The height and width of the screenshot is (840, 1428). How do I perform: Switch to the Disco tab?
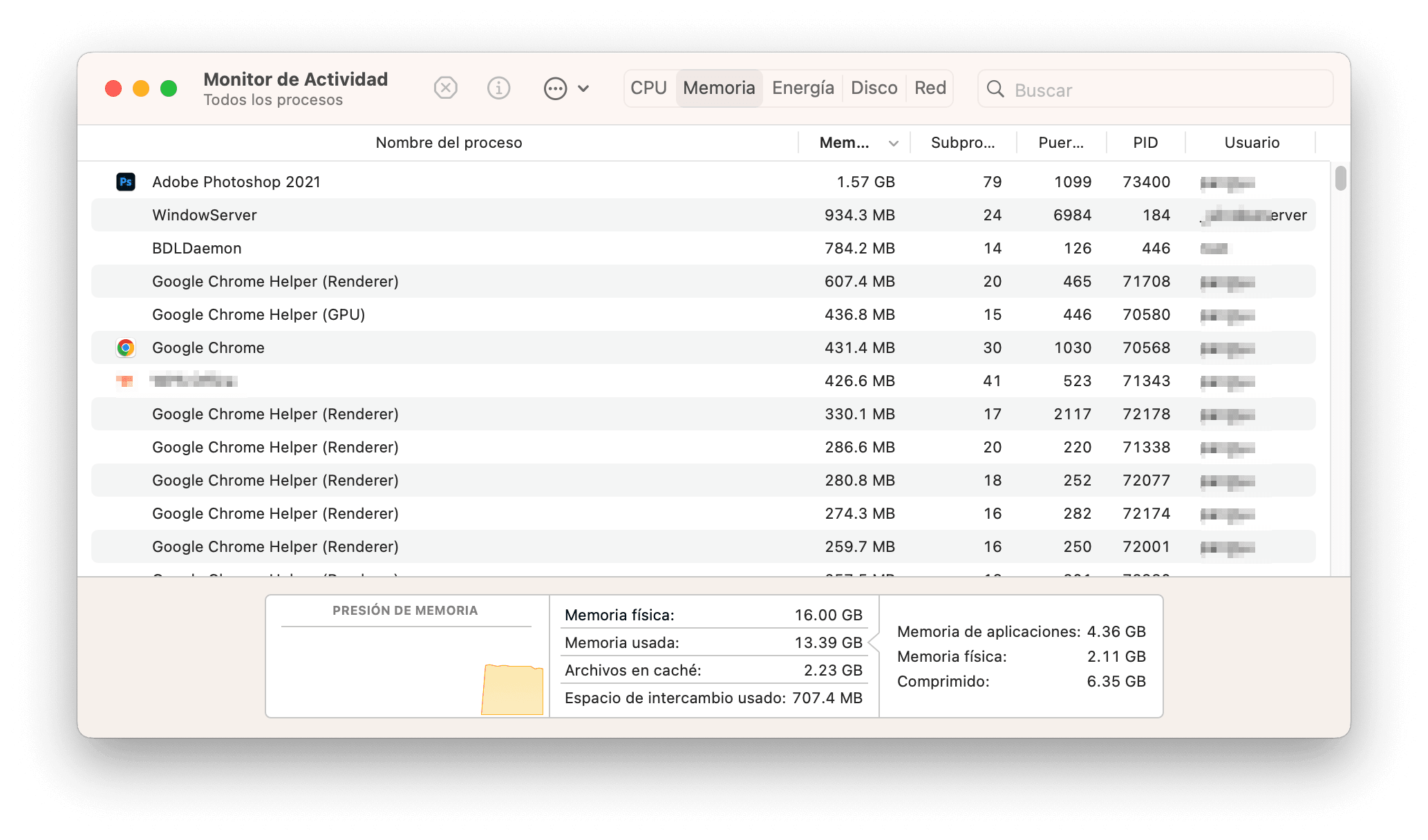[874, 88]
